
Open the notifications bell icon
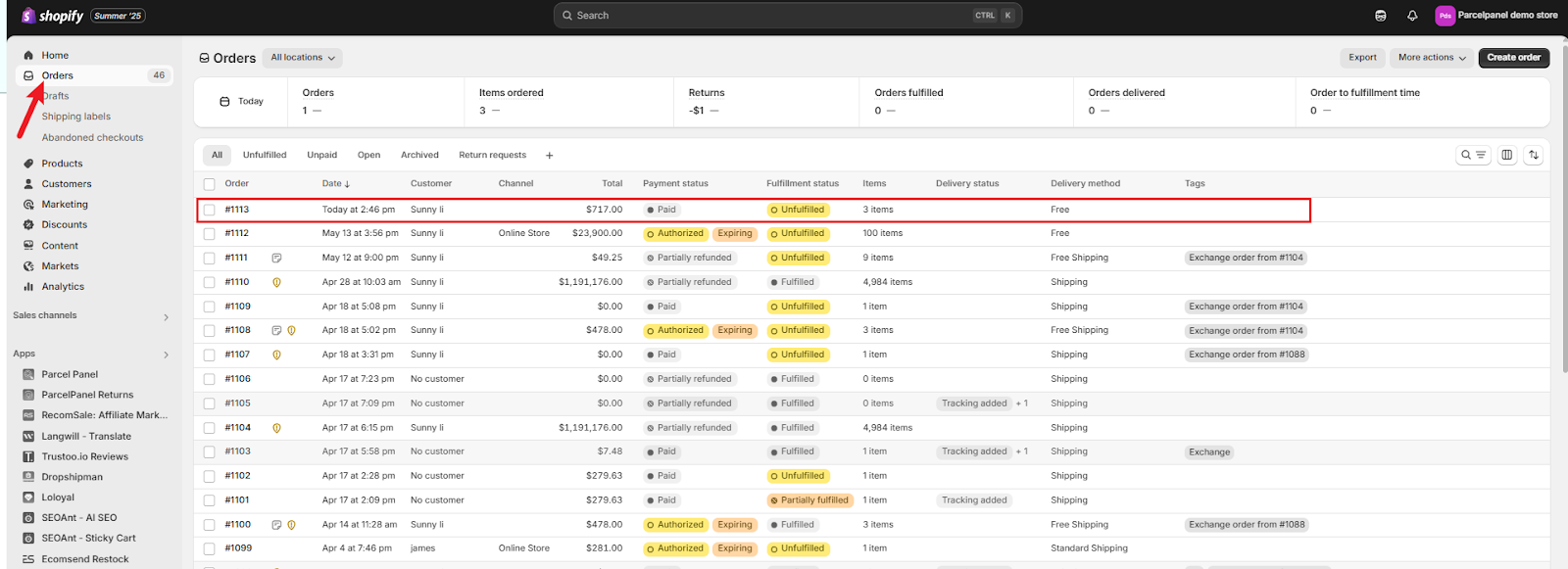[x=1412, y=16]
